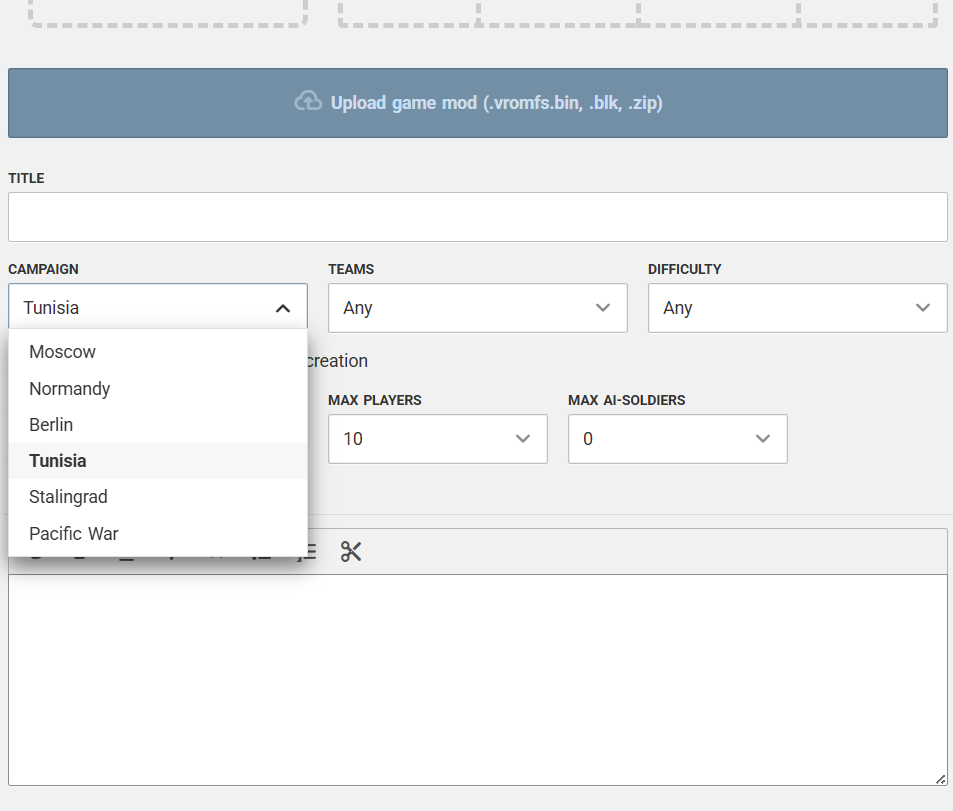Image resolution: width=953 pixels, height=811 pixels.
Task: Select Moscow from the campaign list
Action: (62, 352)
